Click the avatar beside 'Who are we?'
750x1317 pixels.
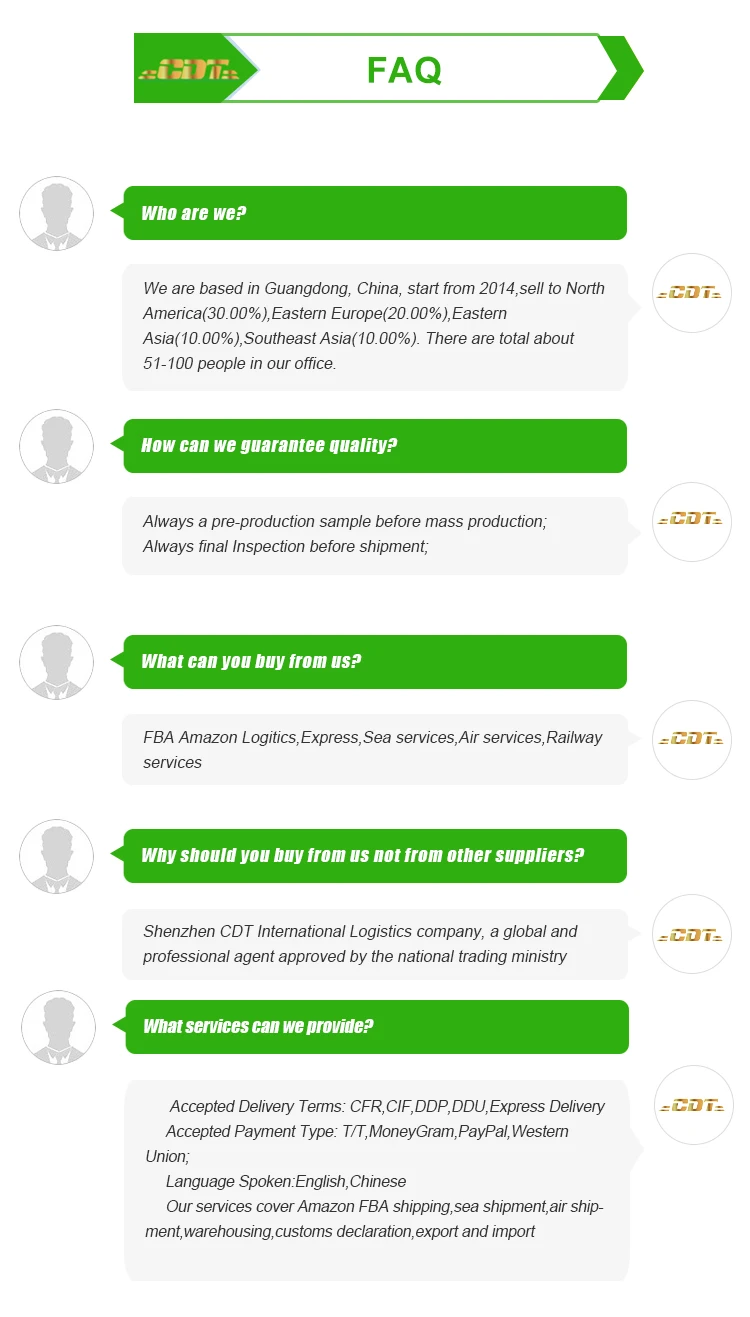coord(57,214)
